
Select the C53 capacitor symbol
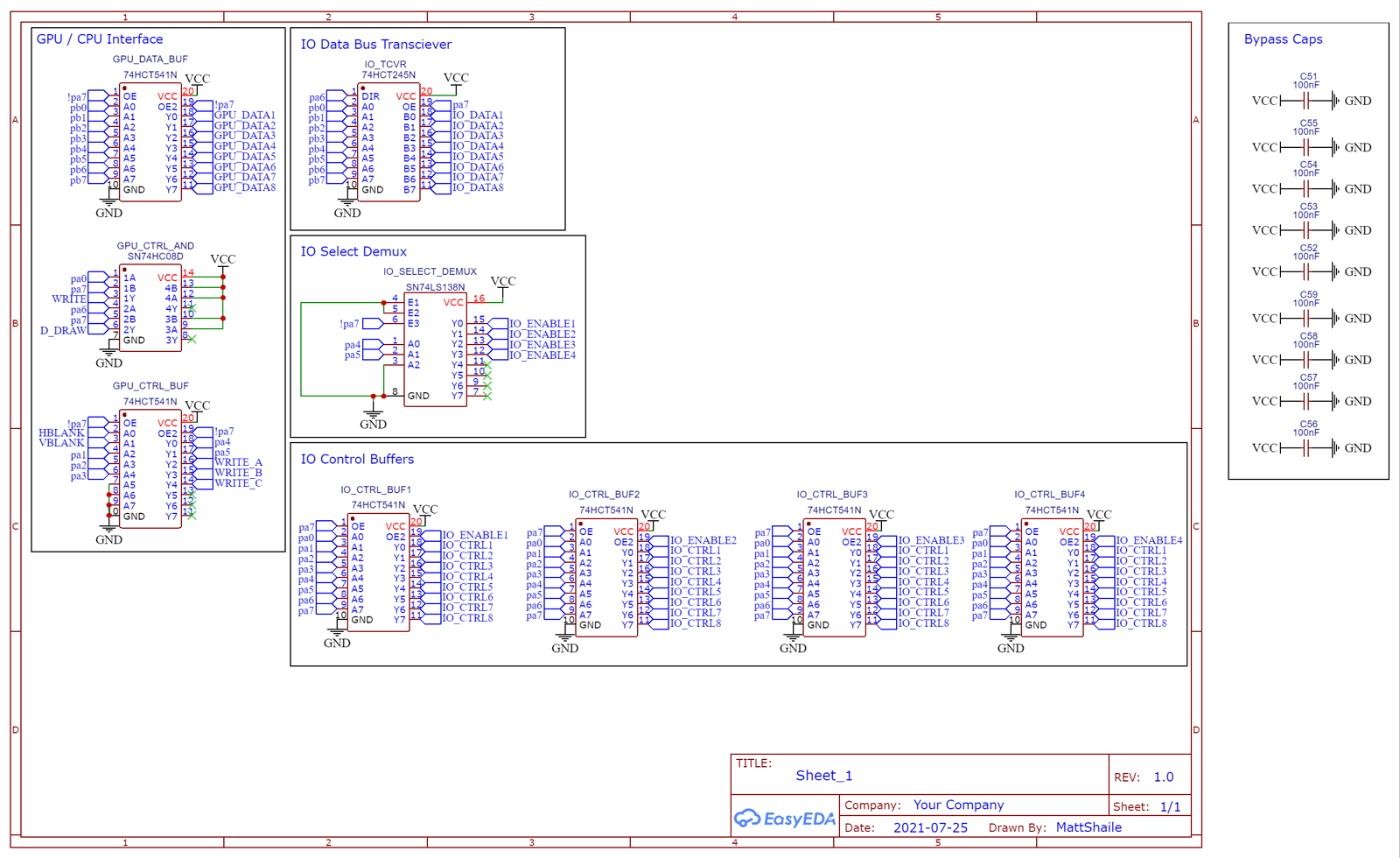pyautogui.click(x=1306, y=230)
